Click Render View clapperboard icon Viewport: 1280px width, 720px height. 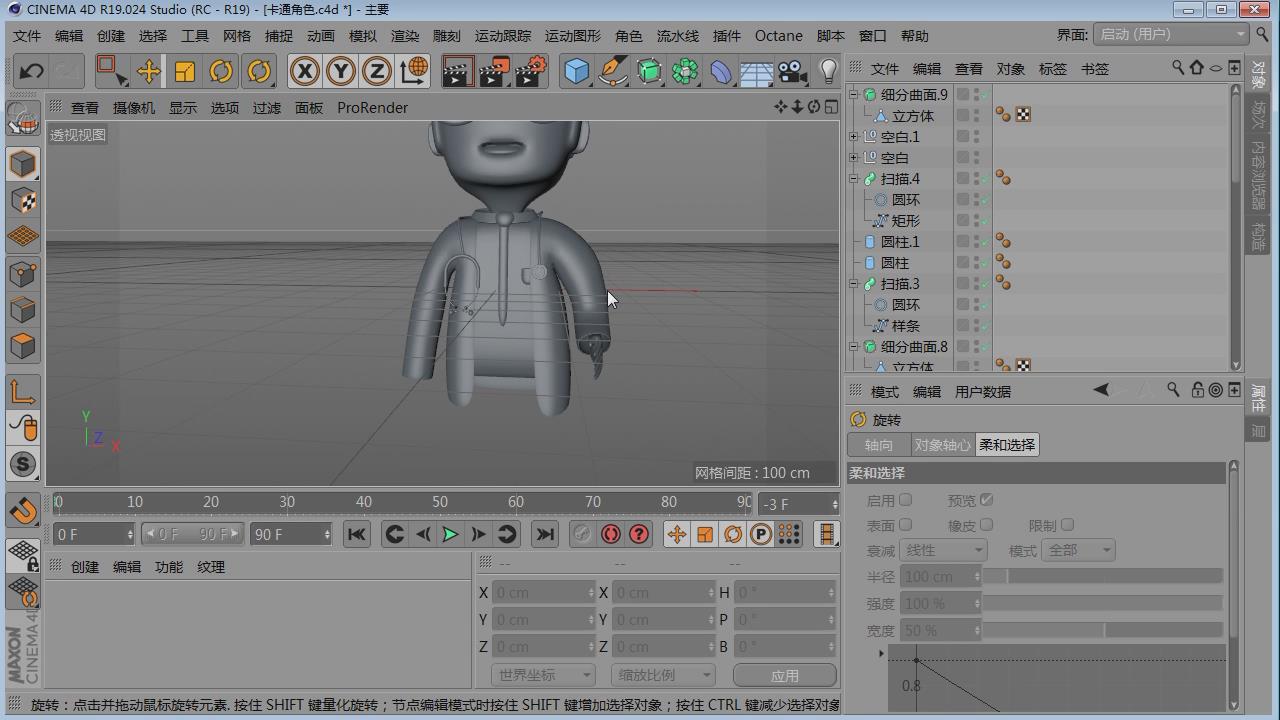pyautogui.click(x=457, y=71)
